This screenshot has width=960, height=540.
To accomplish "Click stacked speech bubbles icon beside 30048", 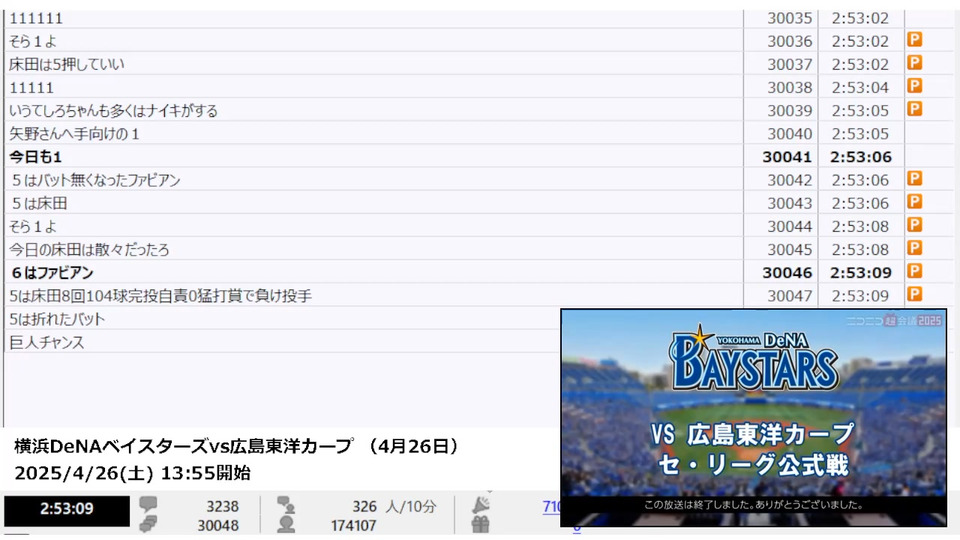I will pyautogui.click(x=148, y=524).
